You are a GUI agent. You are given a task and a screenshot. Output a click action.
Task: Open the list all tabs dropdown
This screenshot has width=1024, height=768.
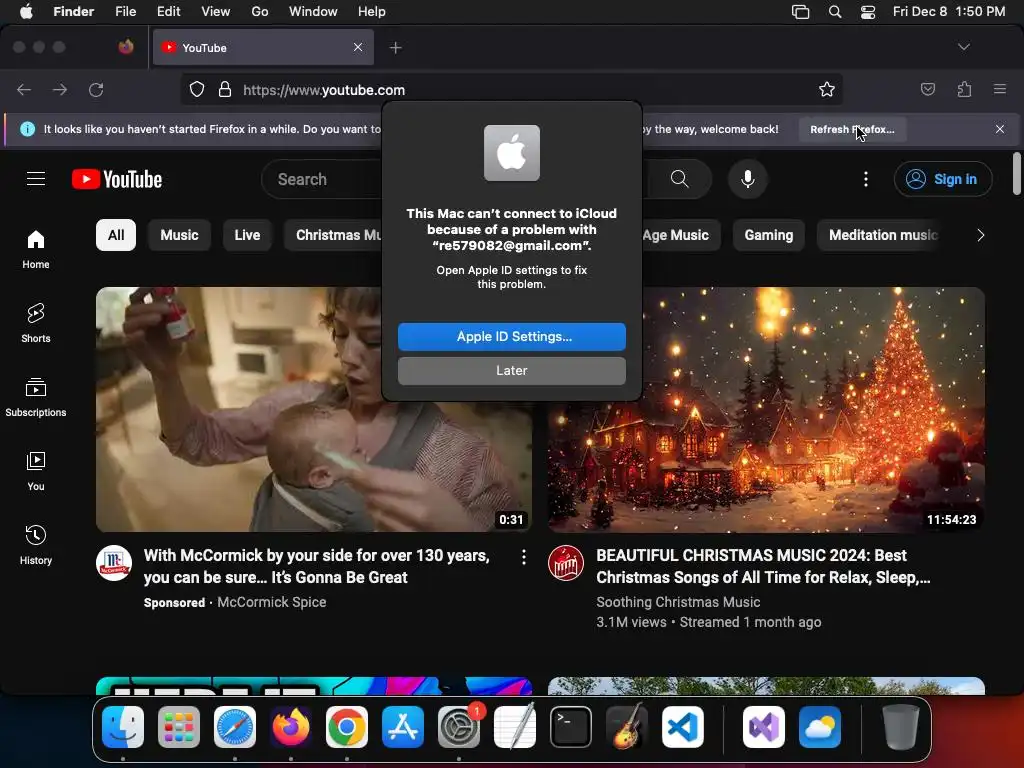(x=963, y=47)
